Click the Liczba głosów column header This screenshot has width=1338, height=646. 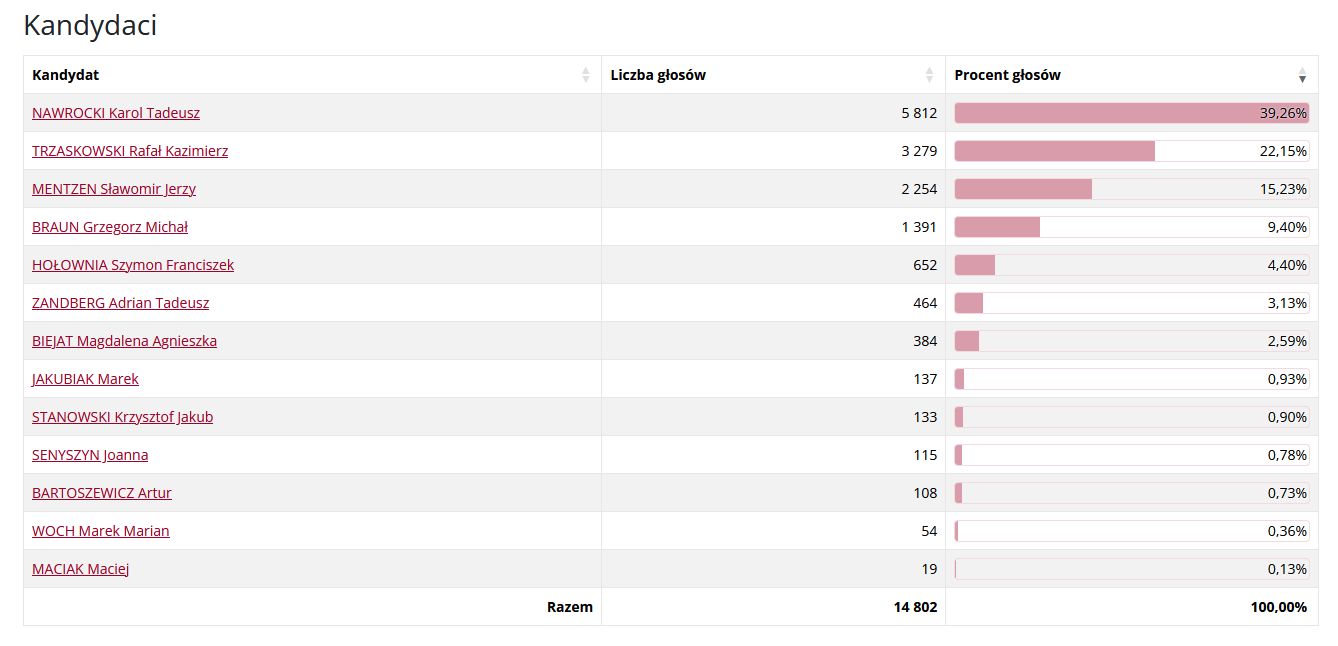click(x=658, y=75)
